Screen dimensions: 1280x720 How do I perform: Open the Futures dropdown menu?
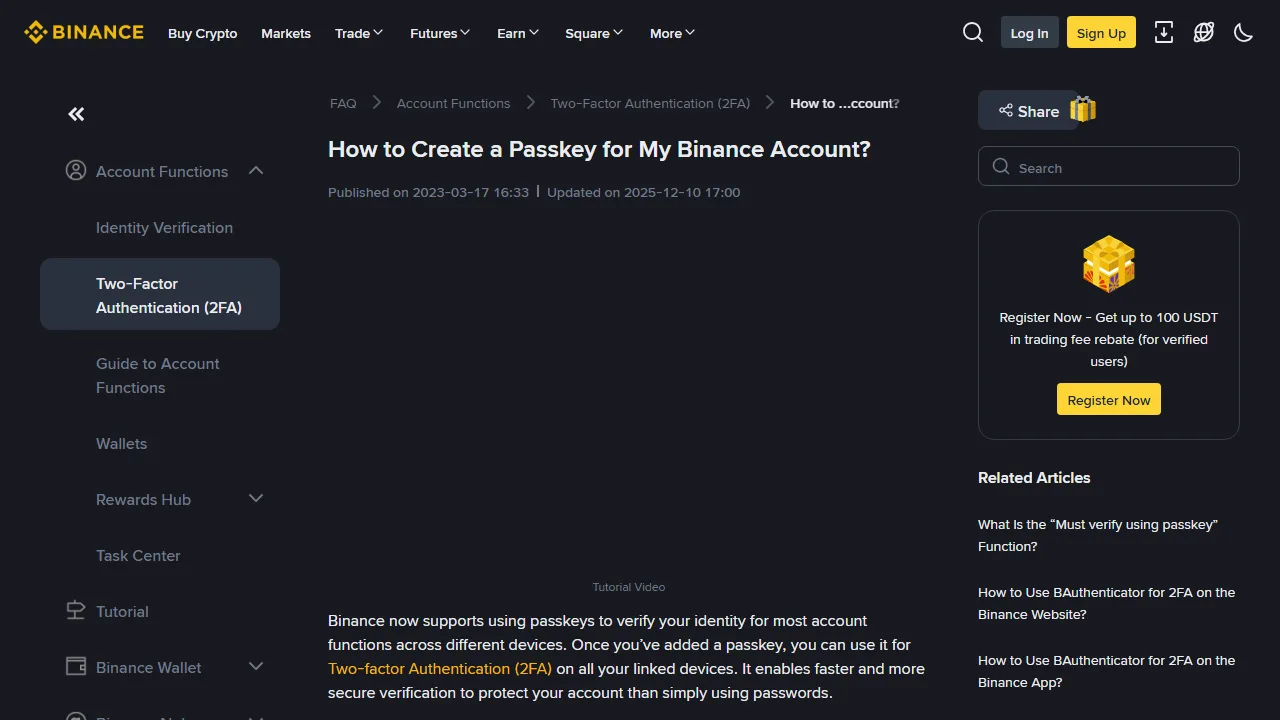click(440, 33)
